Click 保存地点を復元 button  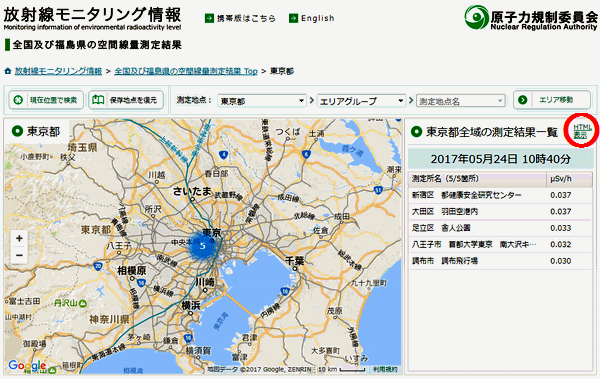(126, 100)
